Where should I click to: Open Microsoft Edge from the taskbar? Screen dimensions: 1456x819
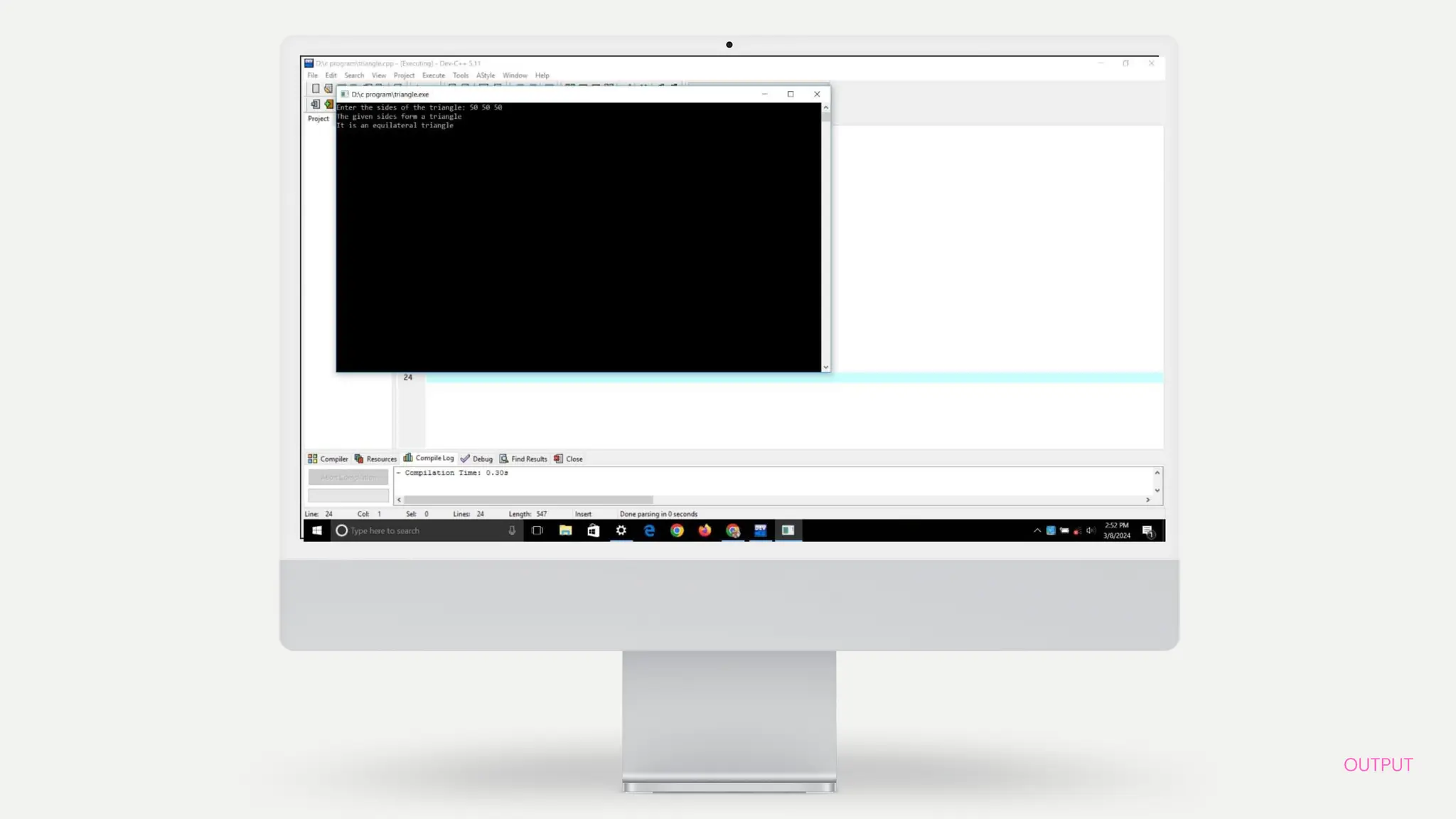click(x=649, y=530)
